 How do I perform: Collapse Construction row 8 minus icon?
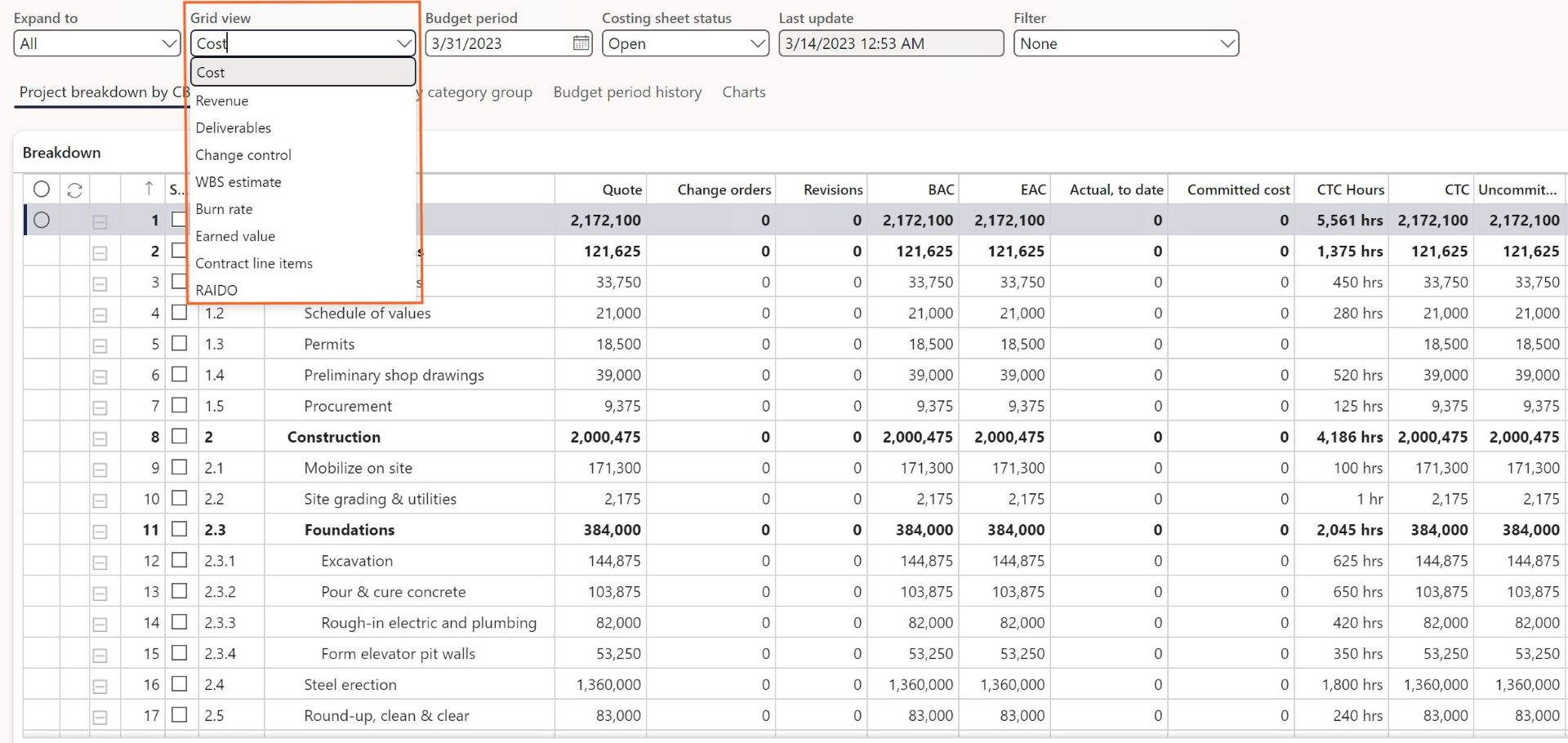(x=100, y=438)
